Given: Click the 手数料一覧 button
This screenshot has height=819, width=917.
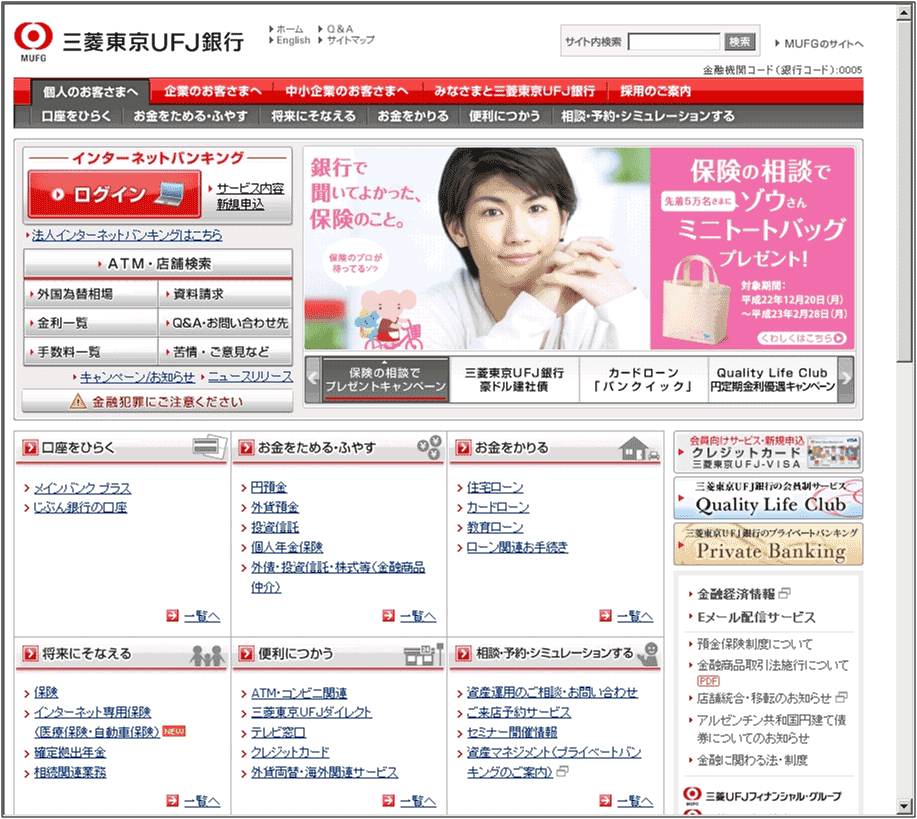Looking at the screenshot, I should (91, 352).
